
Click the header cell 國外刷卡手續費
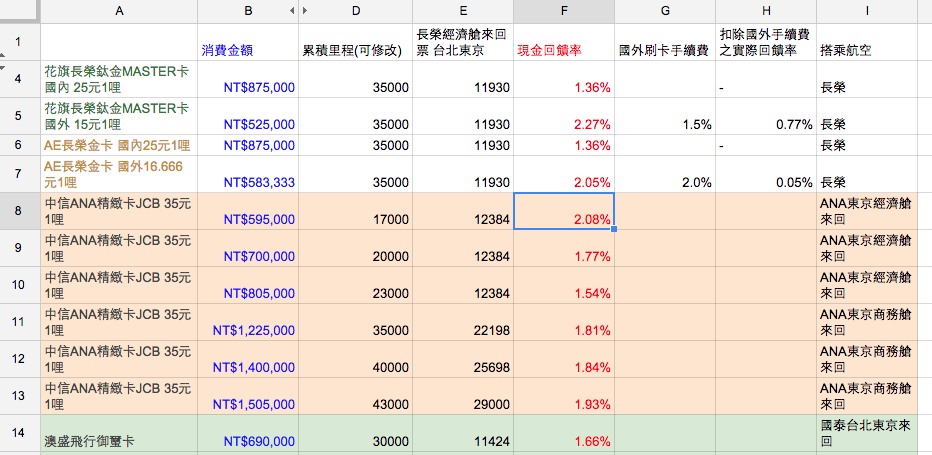click(665, 42)
